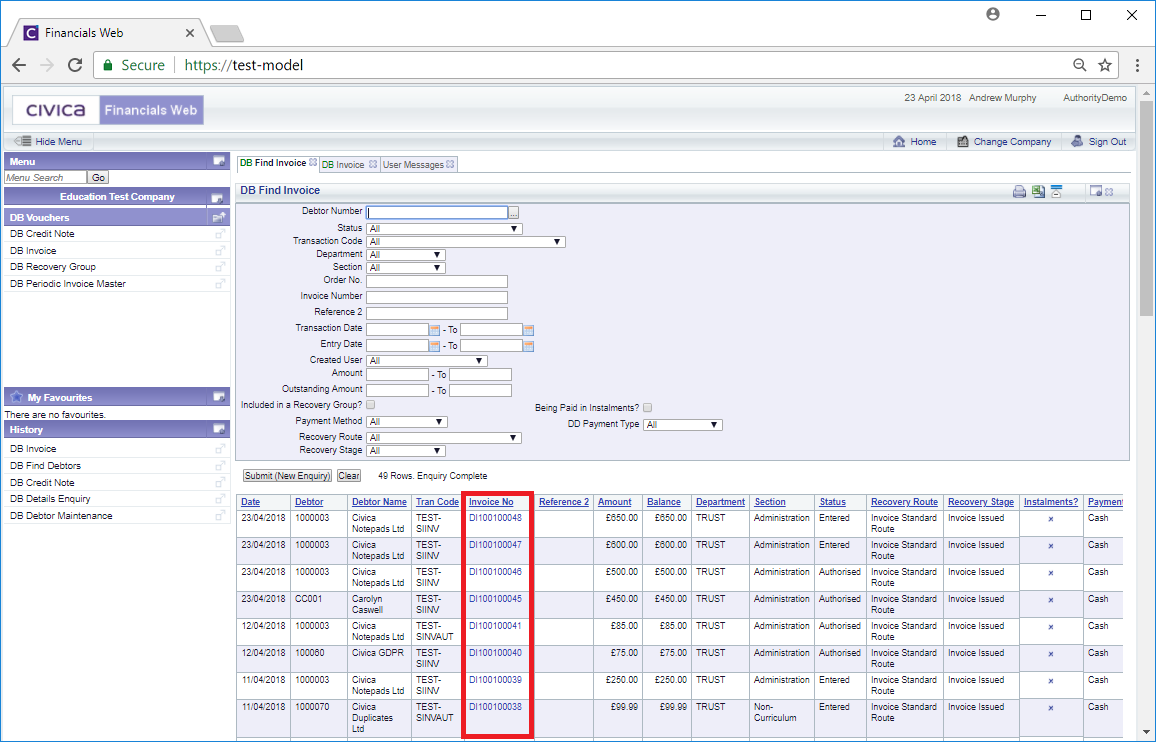Open History DB Find Debtors new window icon
This screenshot has height=742, width=1156.
pyautogui.click(x=220, y=466)
